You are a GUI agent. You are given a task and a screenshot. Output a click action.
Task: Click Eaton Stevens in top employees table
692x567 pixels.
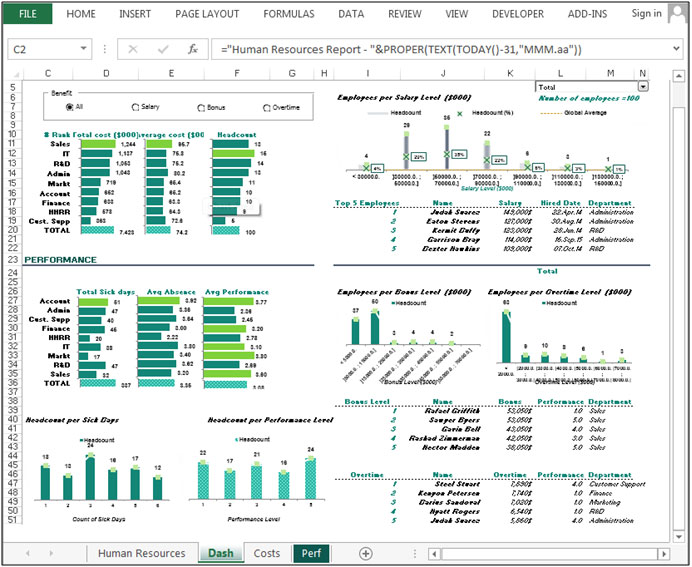tap(453, 222)
